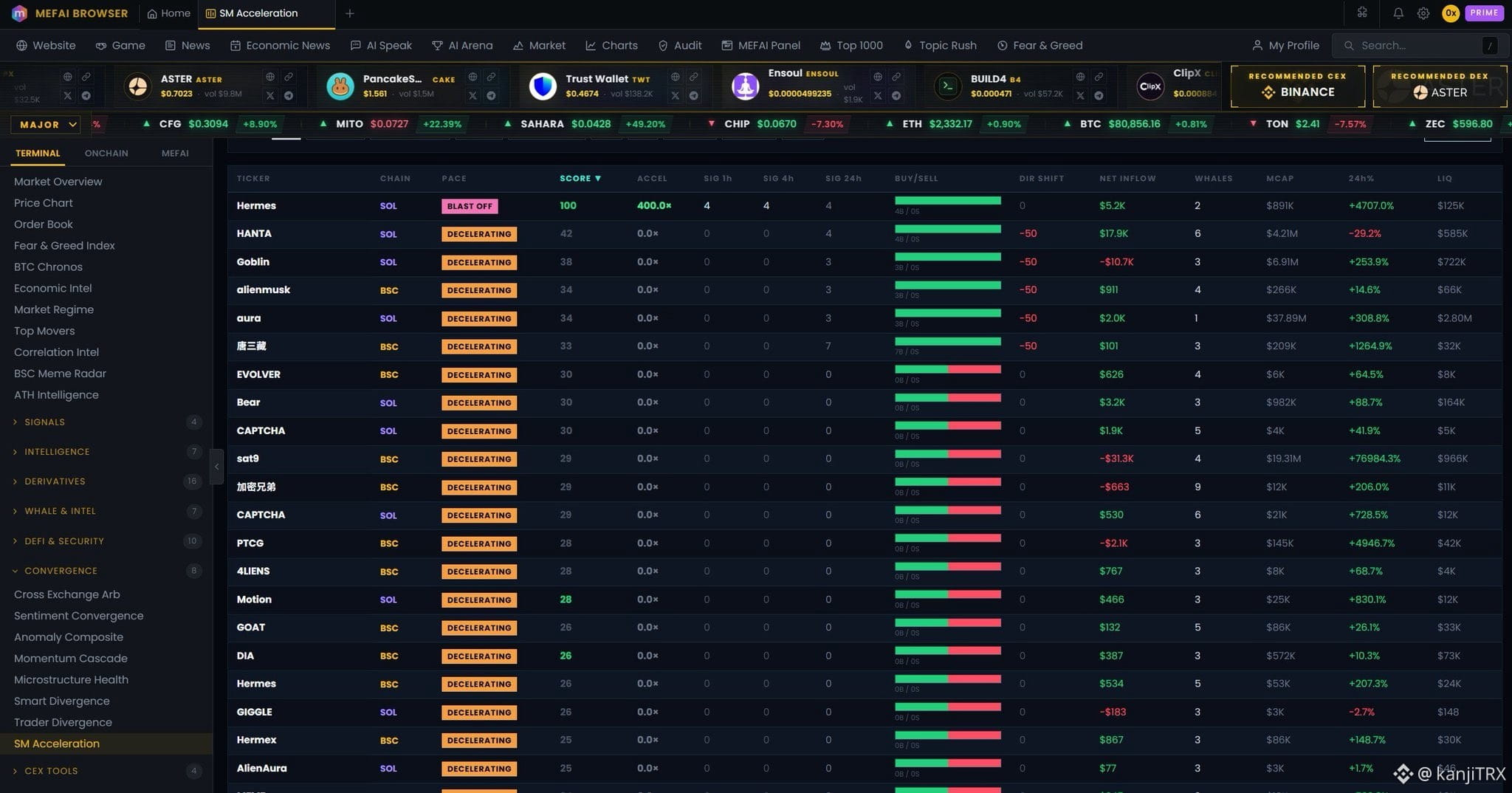Image resolution: width=1512 pixels, height=793 pixels.
Task: Click the recommended CEX Binance button
Action: pos(1297,86)
